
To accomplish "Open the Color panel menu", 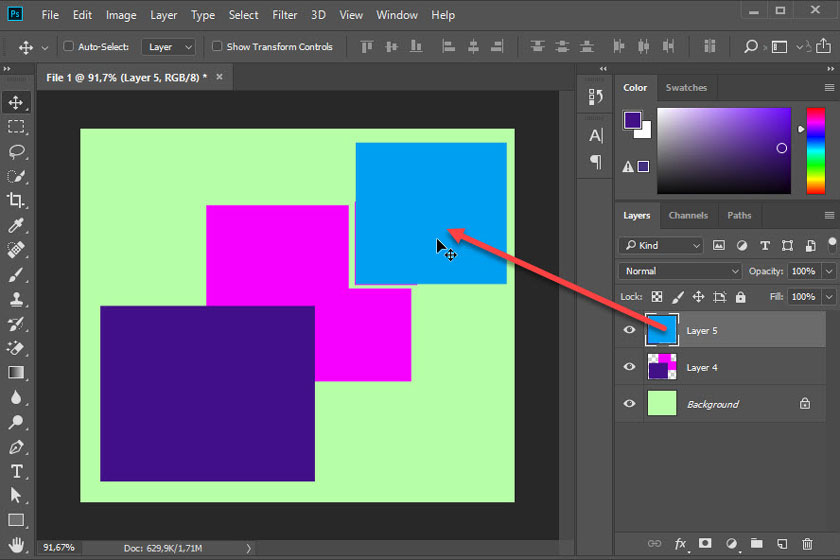I will (x=829, y=87).
